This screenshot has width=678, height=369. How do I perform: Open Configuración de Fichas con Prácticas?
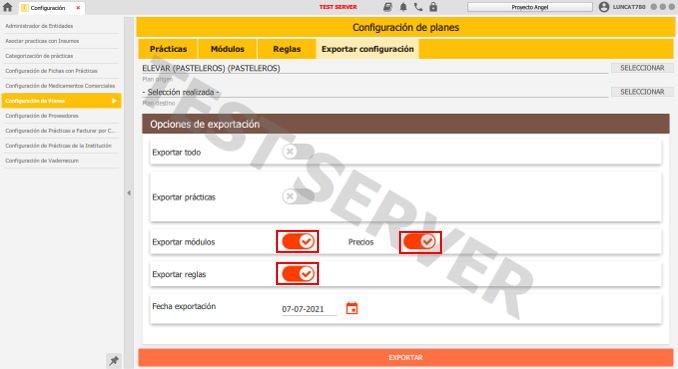click(61, 71)
